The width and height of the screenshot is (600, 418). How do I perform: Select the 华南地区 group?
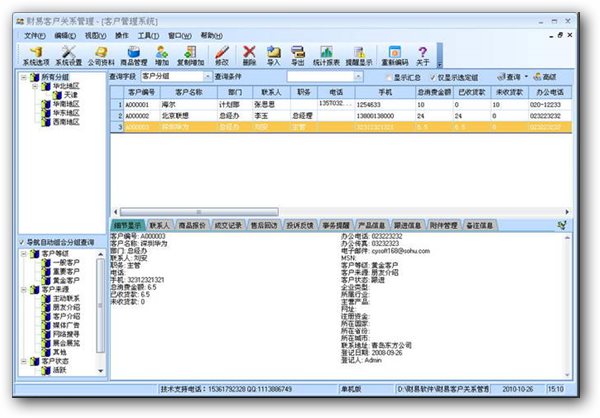coord(66,104)
